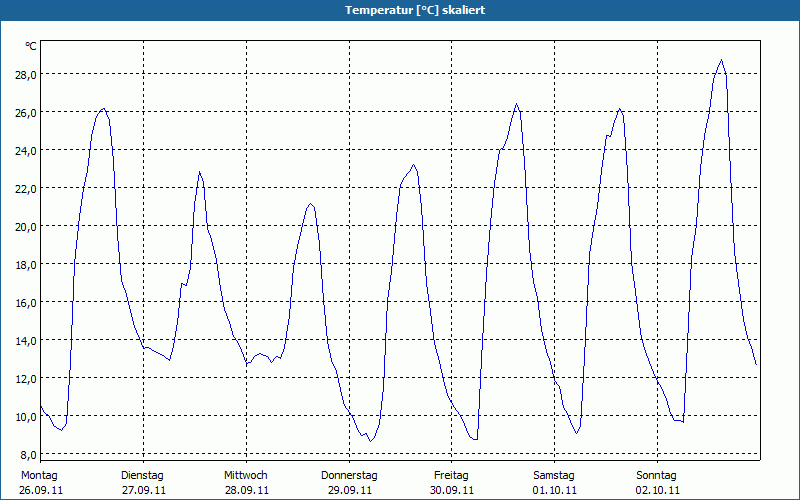Click the Donnerstag axis label
This screenshot has height=500, width=800.
349,476
